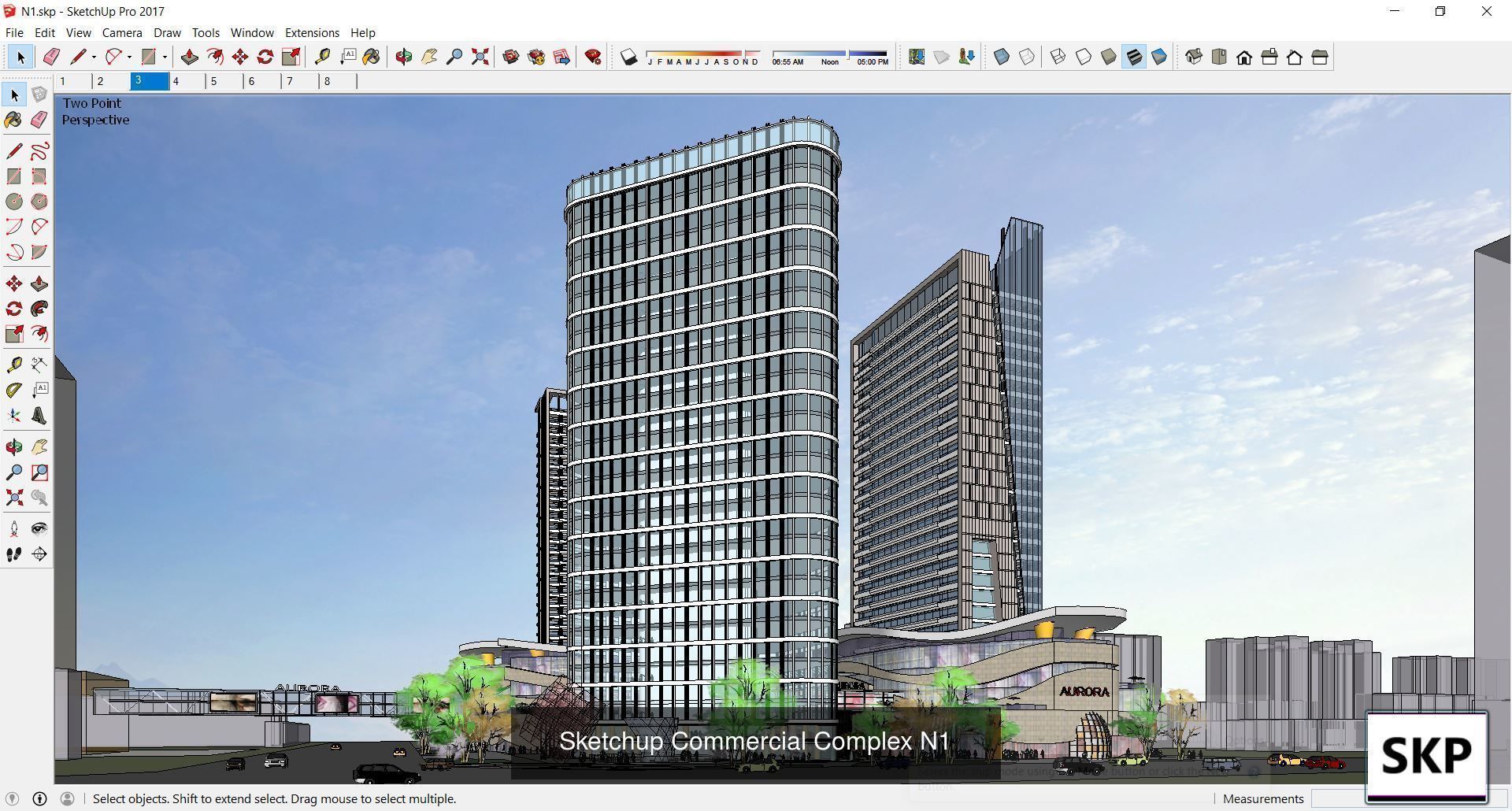Image resolution: width=1512 pixels, height=811 pixels.
Task: Toggle Shadows on or off
Action: pos(628,57)
